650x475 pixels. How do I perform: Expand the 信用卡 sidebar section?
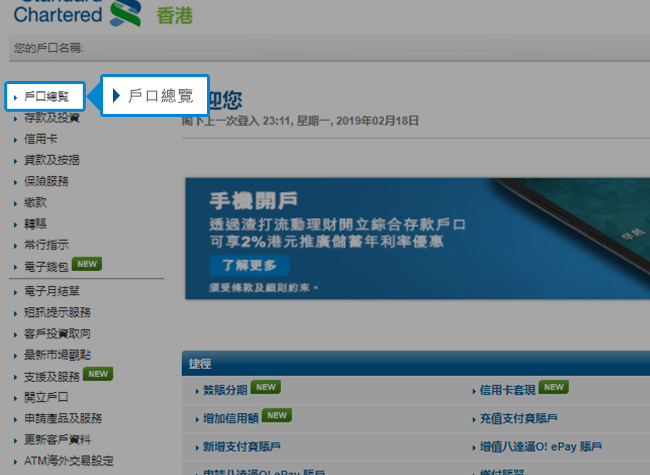pyautogui.click(x=40, y=139)
